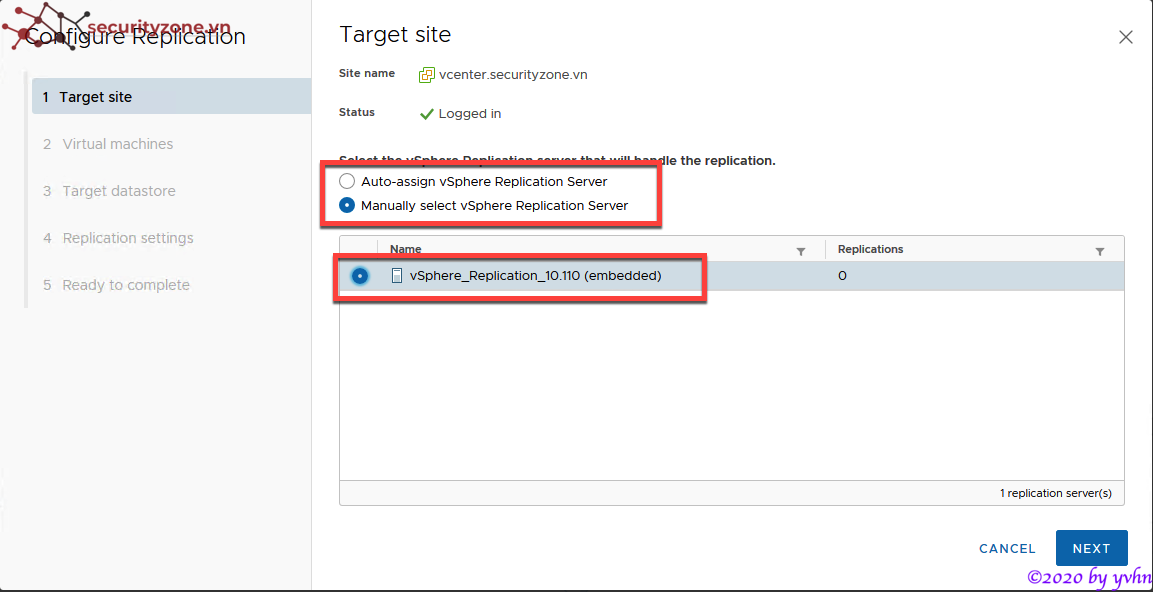
Task: Click the NEXT button
Action: [1091, 549]
